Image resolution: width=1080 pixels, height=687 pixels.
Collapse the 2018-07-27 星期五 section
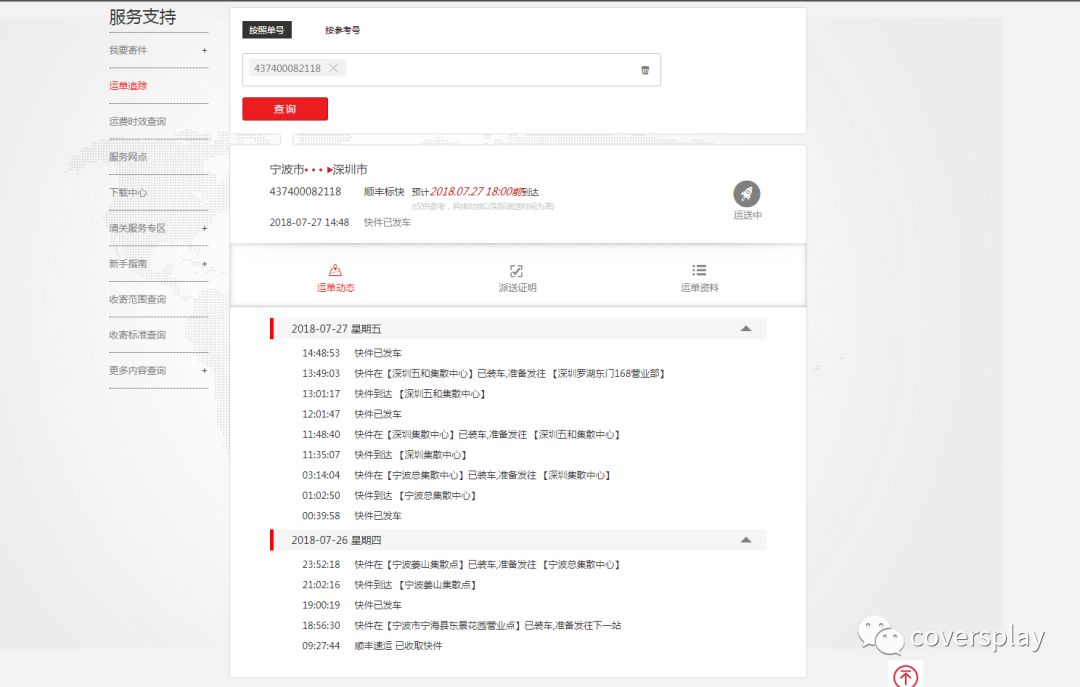point(745,329)
